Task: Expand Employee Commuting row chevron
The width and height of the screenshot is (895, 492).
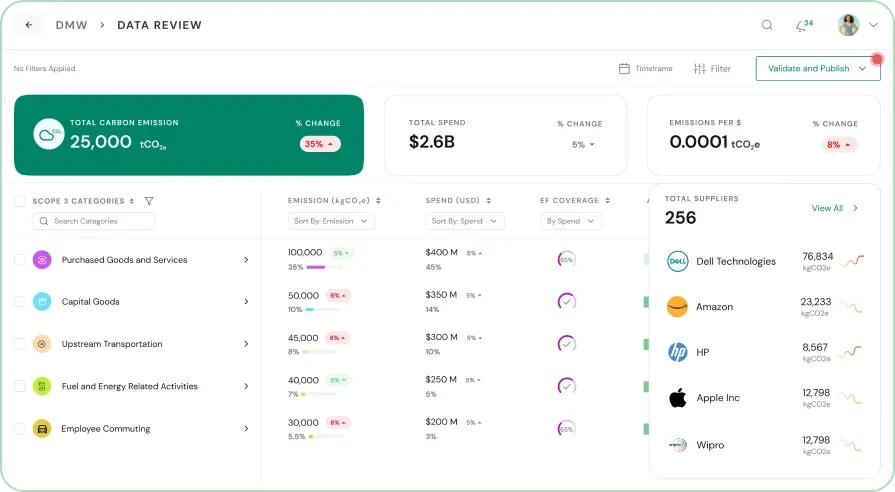Action: pyautogui.click(x=246, y=428)
